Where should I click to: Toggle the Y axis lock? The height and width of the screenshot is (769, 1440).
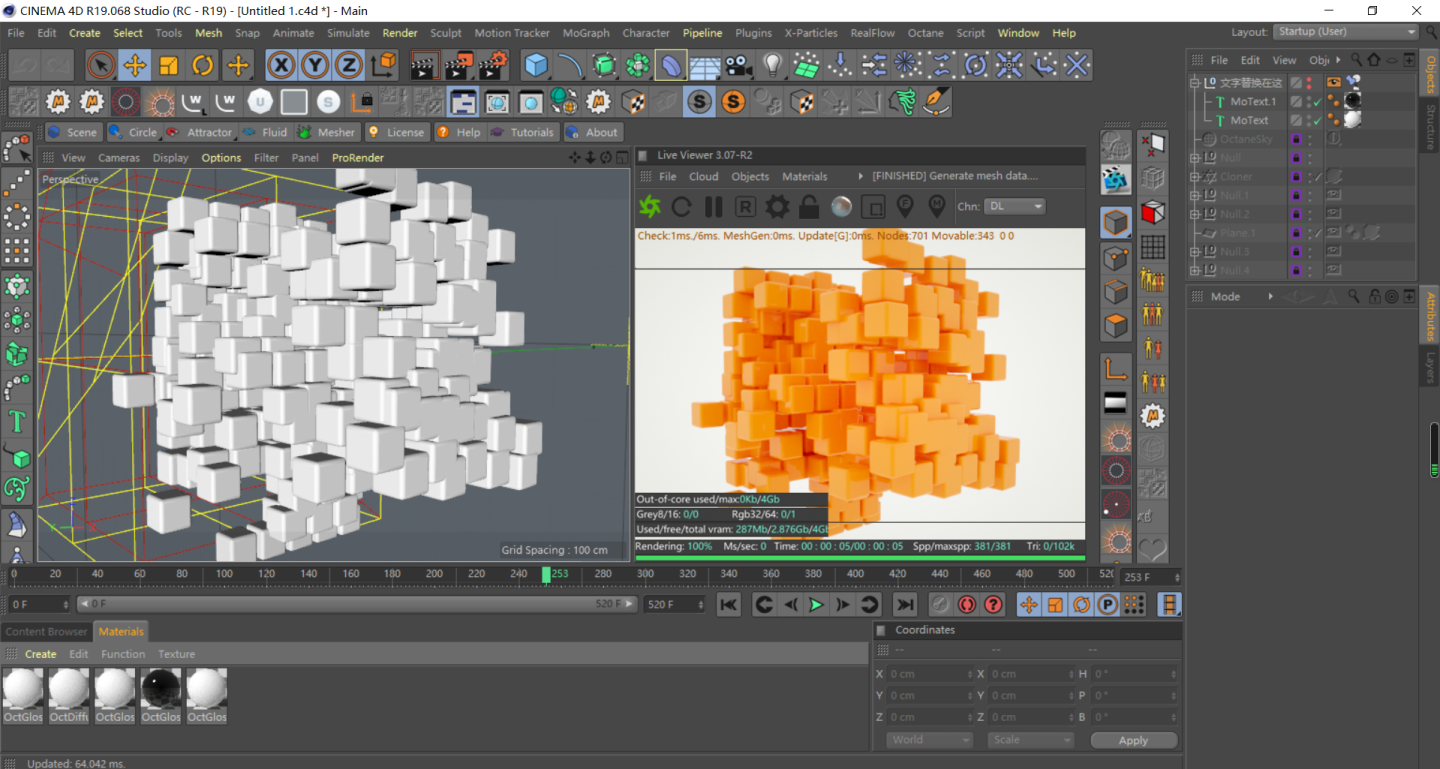315,66
